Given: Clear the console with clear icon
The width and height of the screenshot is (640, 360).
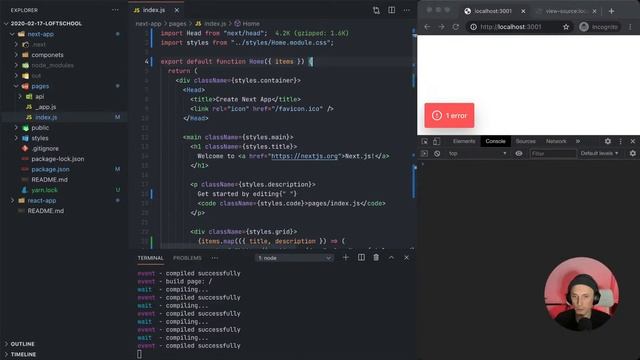Looking at the screenshot, I should click(x=437, y=153).
